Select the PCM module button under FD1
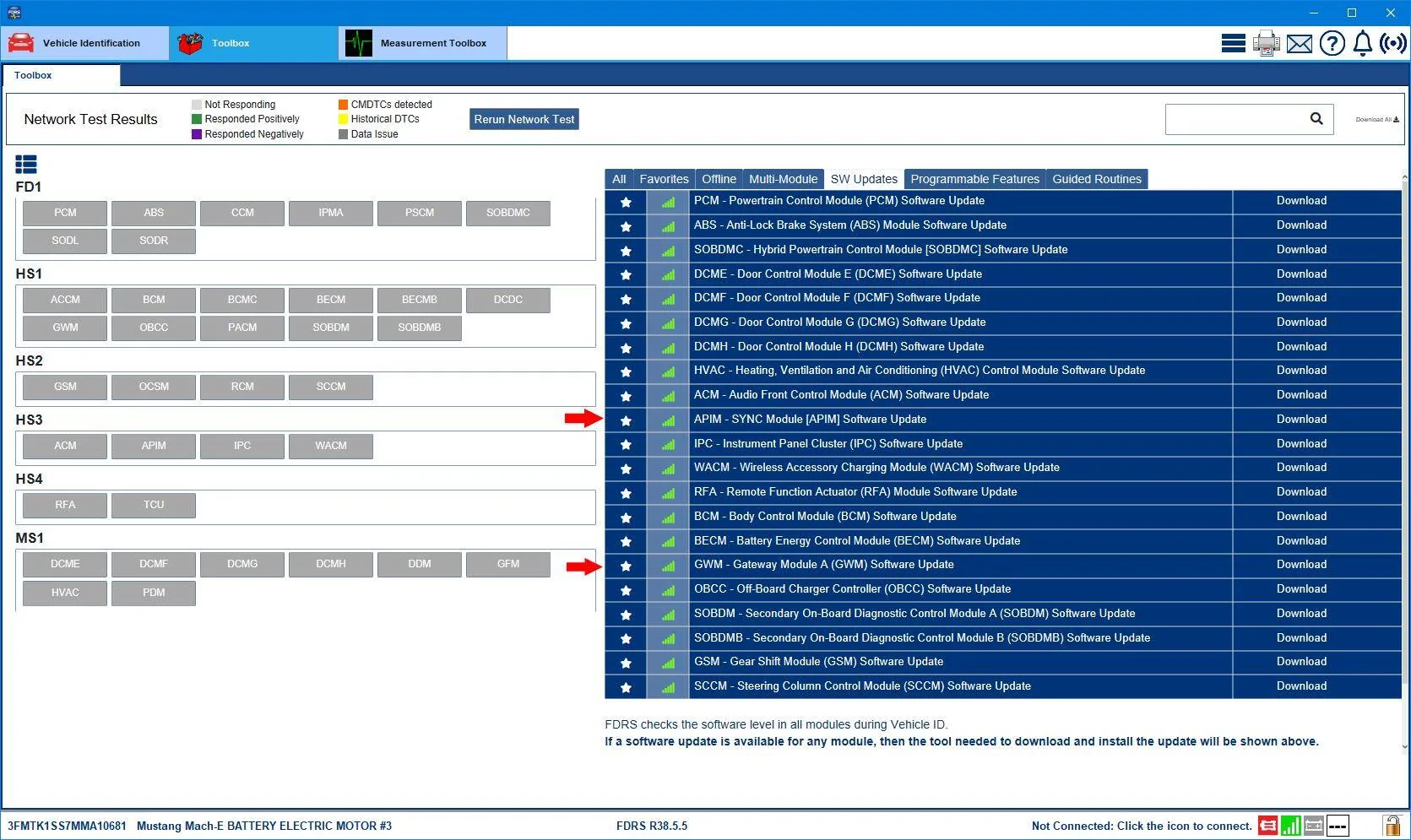The width and height of the screenshot is (1411, 840). 65,213
